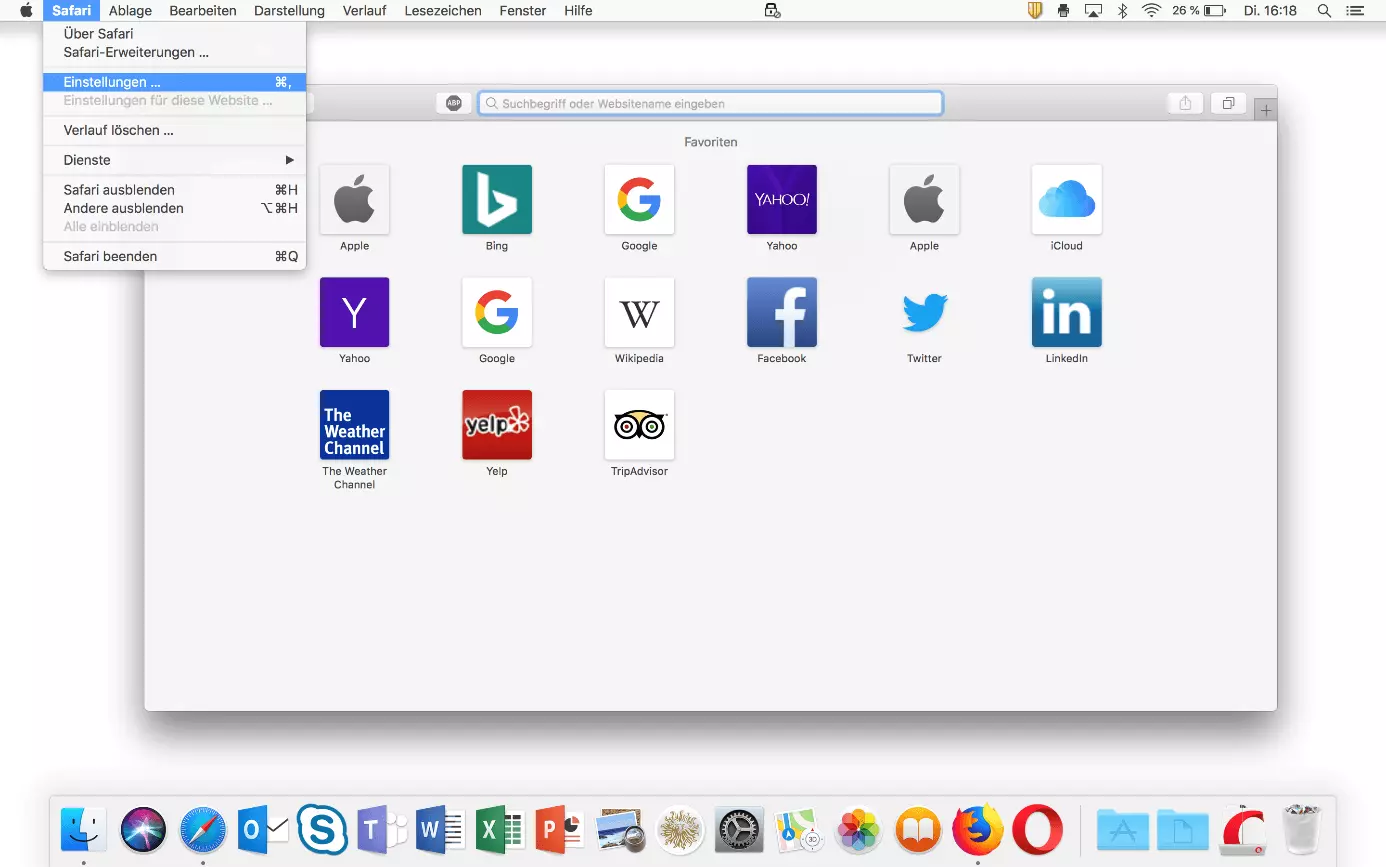The image size is (1386, 867).
Task: Click the Bluetooth status icon
Action: [x=1122, y=11]
